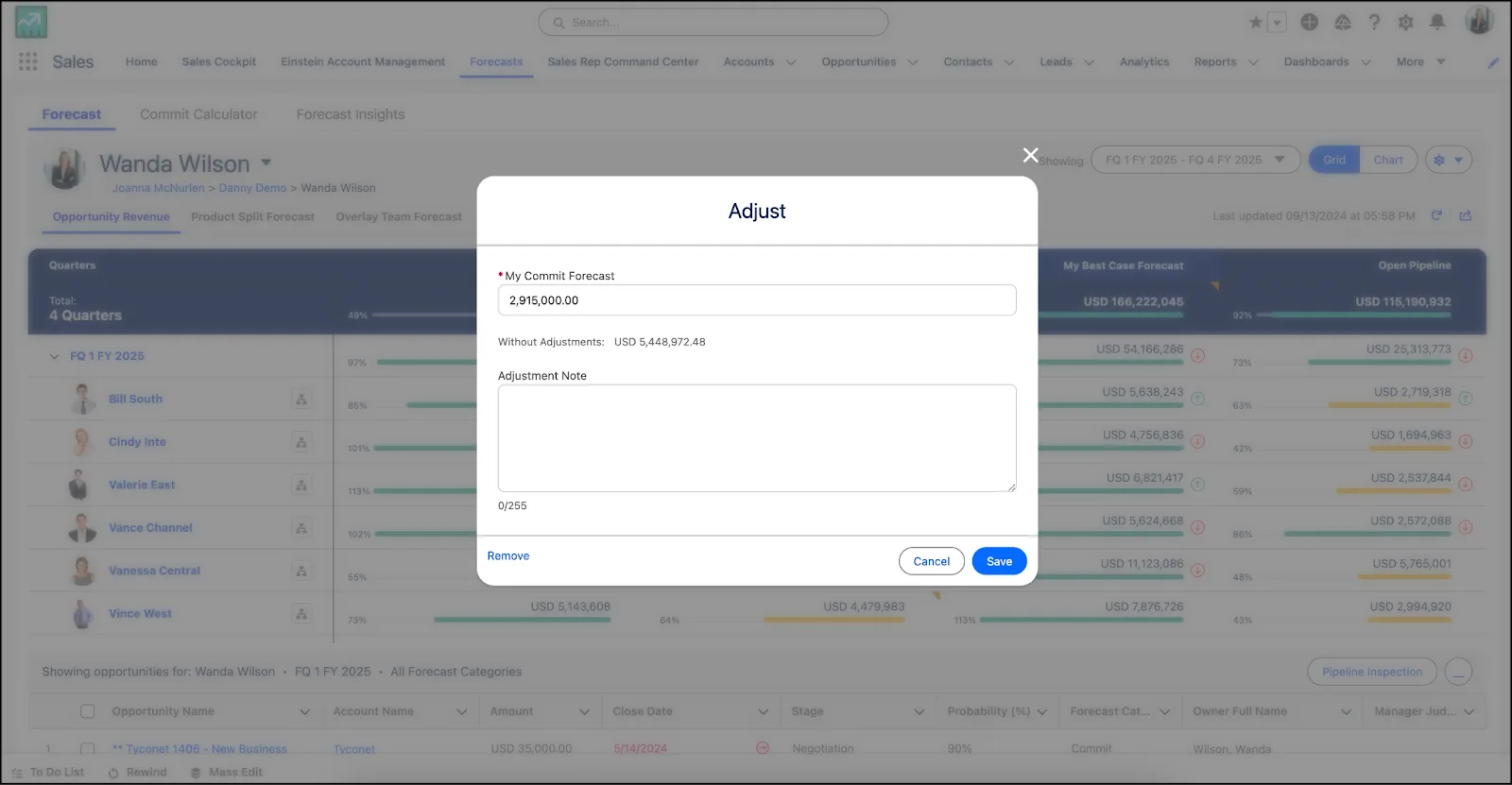
Task: Collapse the FQ 1 FY 2025 row
Action: click(x=54, y=356)
